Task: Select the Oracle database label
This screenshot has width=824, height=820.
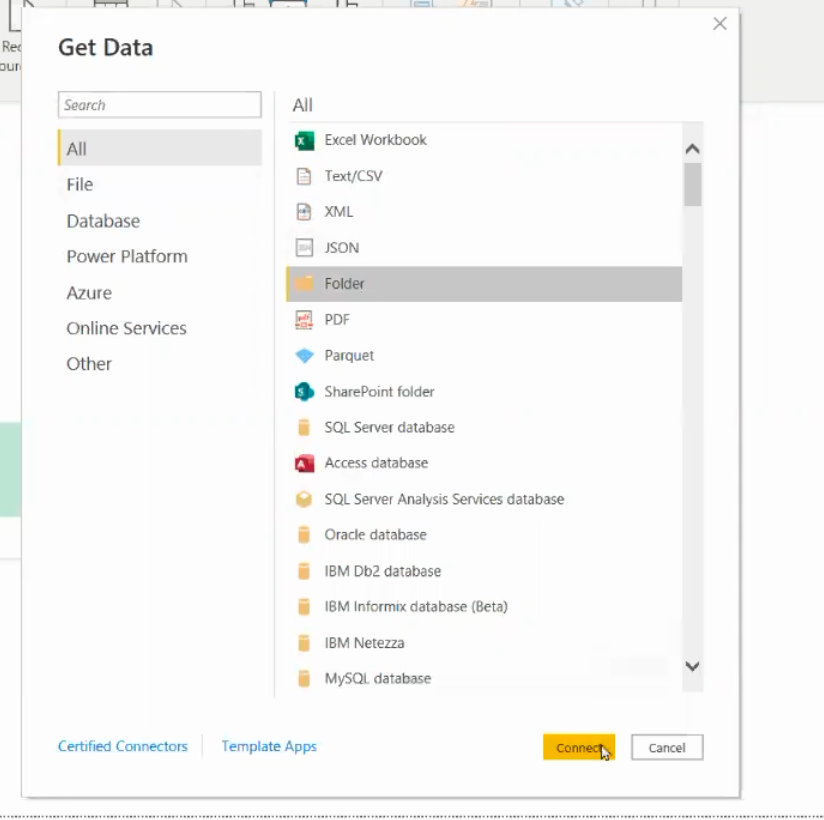Action: [375, 535]
